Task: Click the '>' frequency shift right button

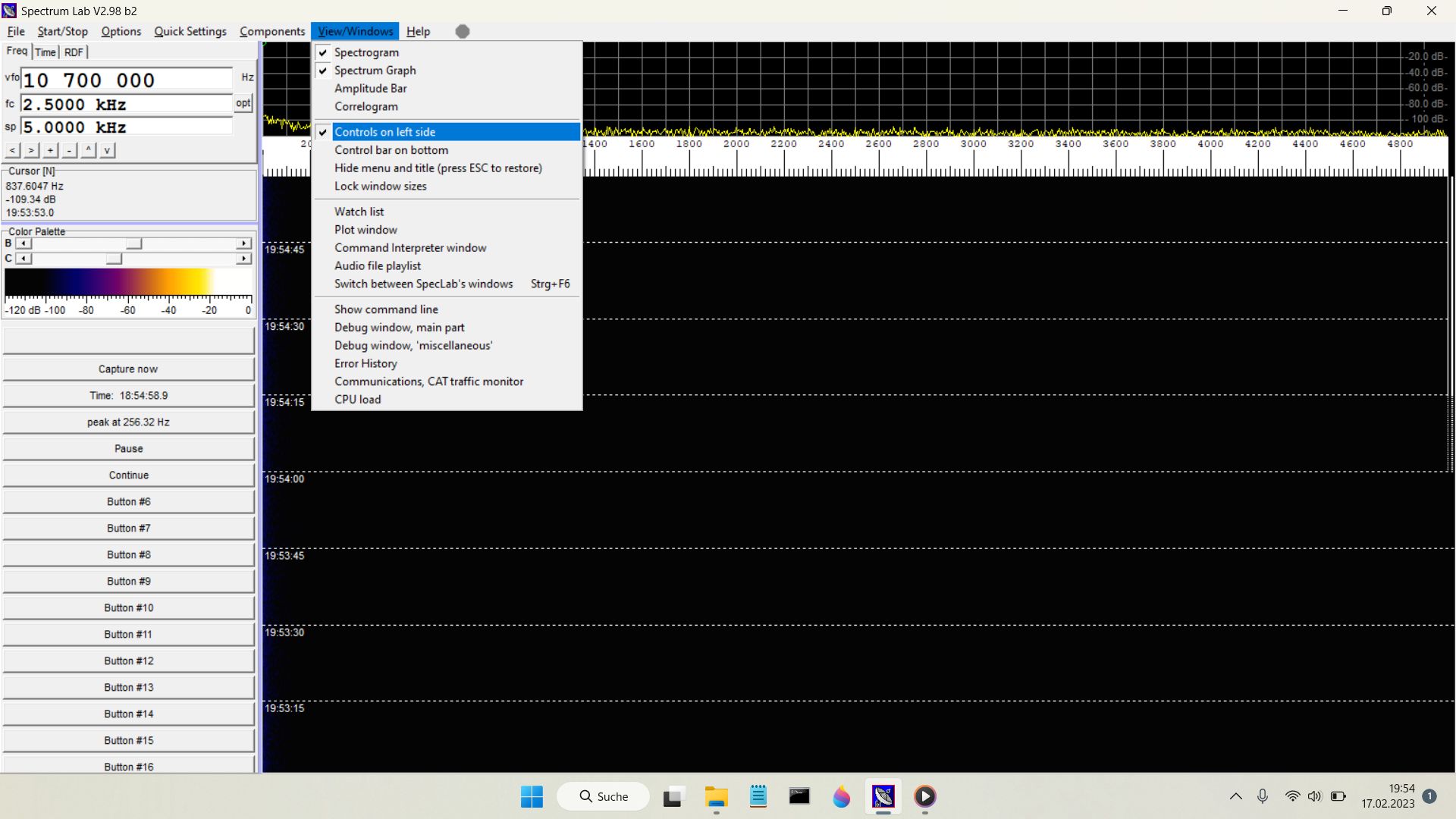Action: tap(31, 150)
